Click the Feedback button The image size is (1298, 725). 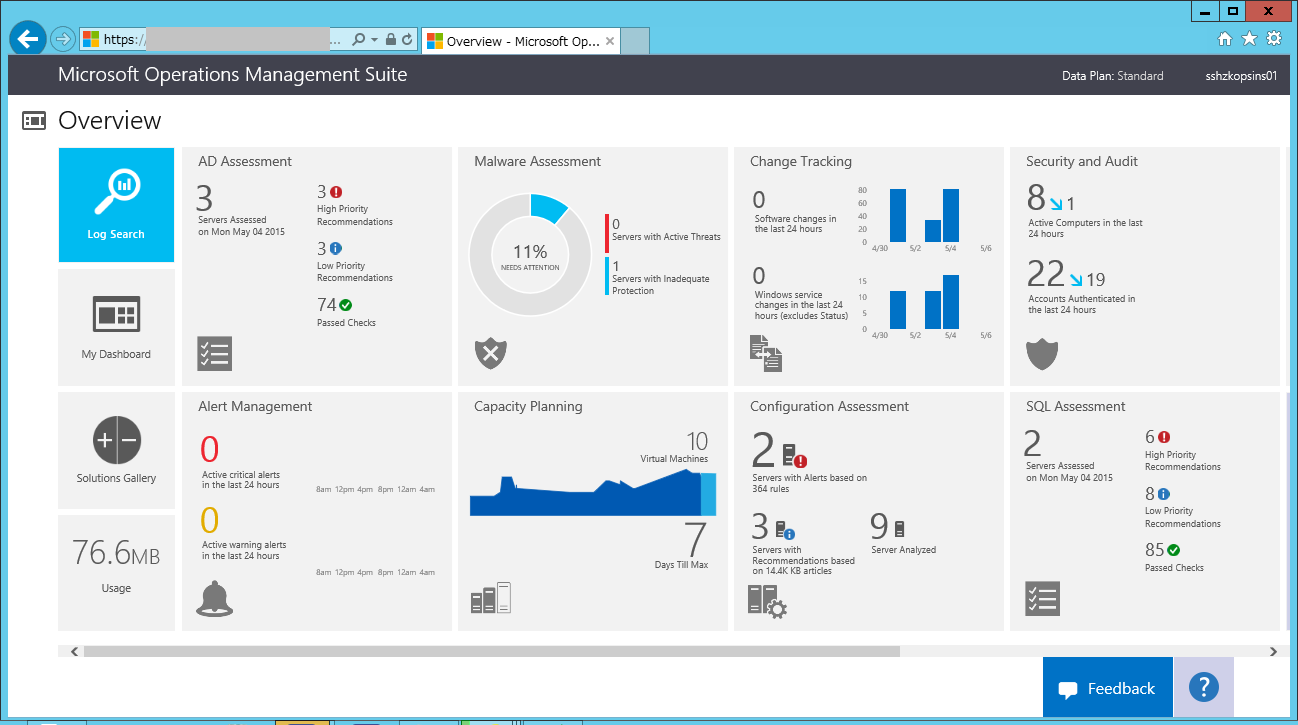1107,687
